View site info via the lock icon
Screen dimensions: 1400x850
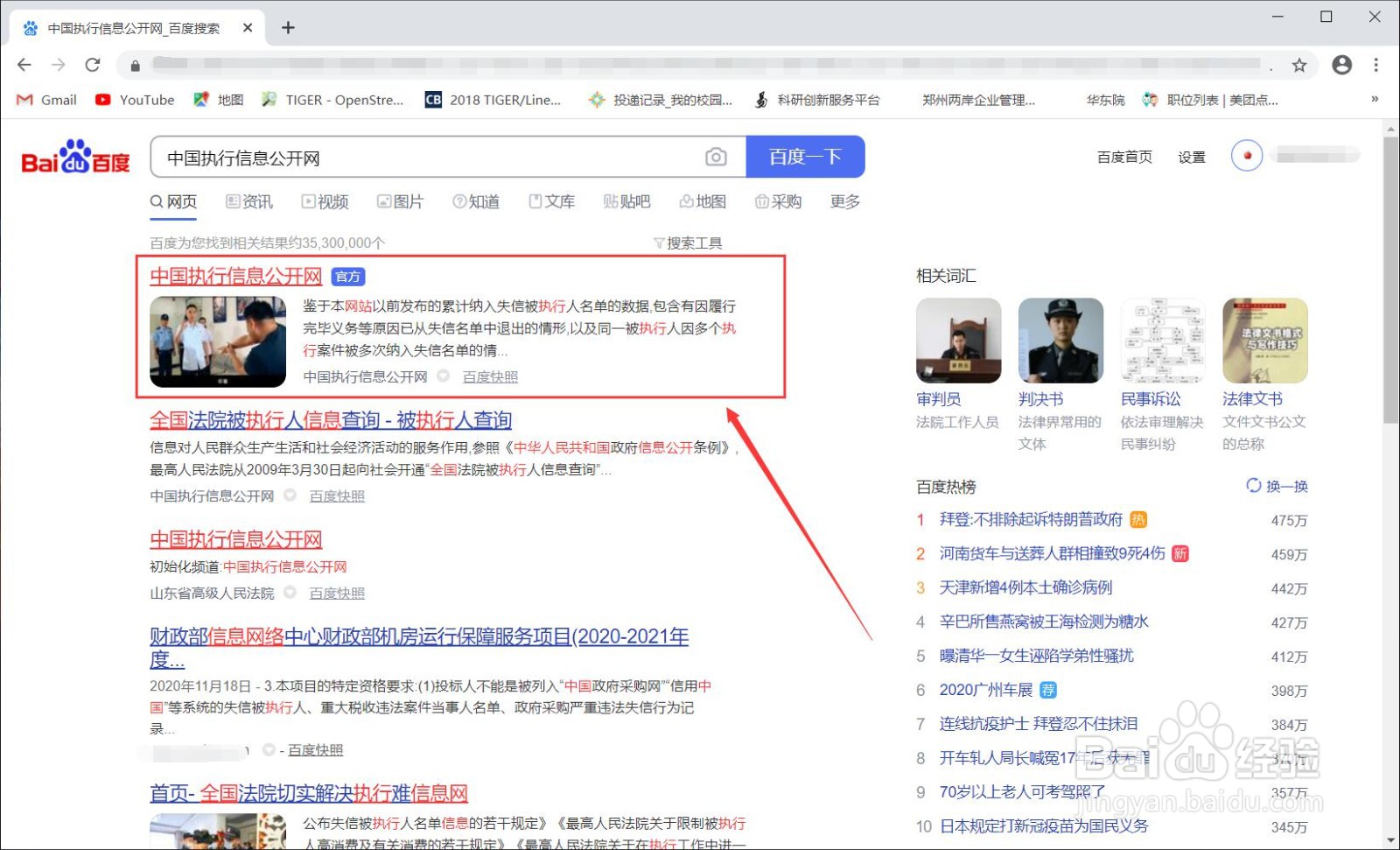(x=135, y=65)
